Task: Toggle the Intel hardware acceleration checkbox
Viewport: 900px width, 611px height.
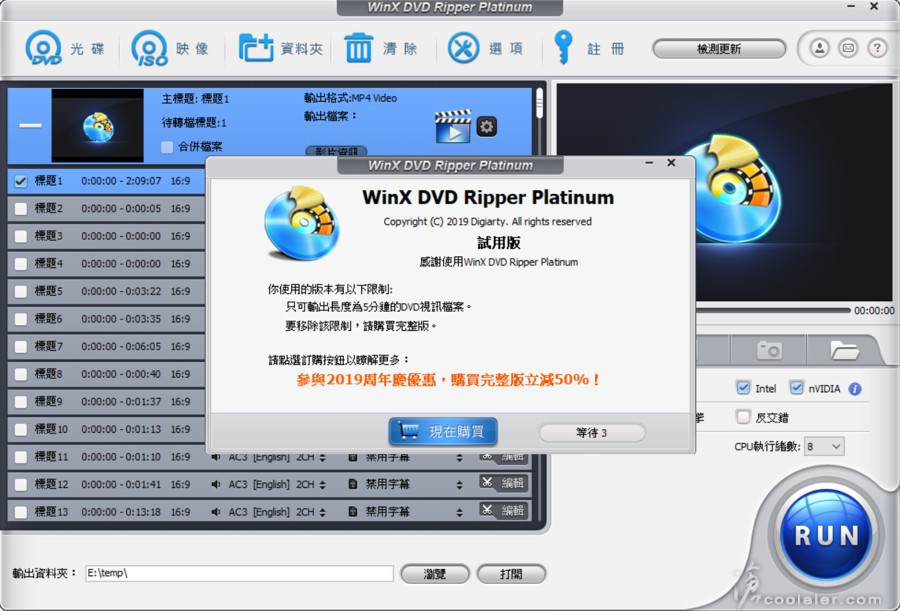Action: click(x=743, y=388)
